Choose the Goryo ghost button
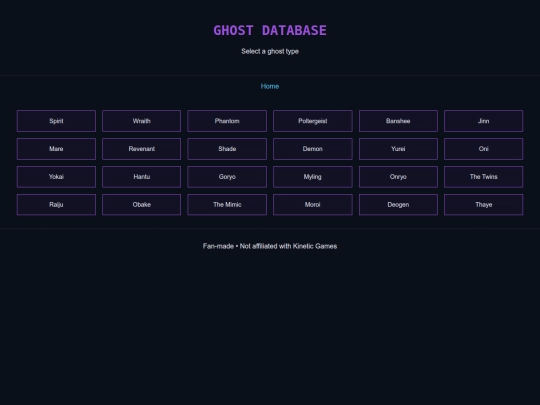The height and width of the screenshot is (405, 540). [x=227, y=177]
